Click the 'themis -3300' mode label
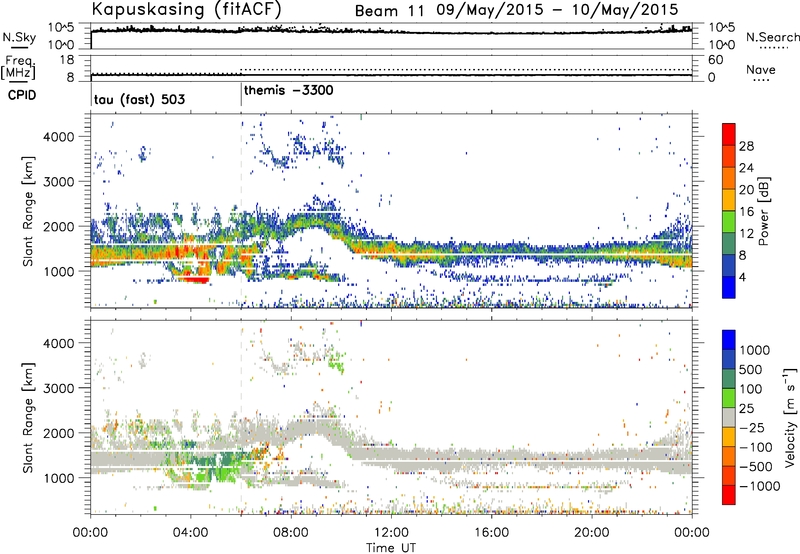Screen dimensions: 800x554 289,90
